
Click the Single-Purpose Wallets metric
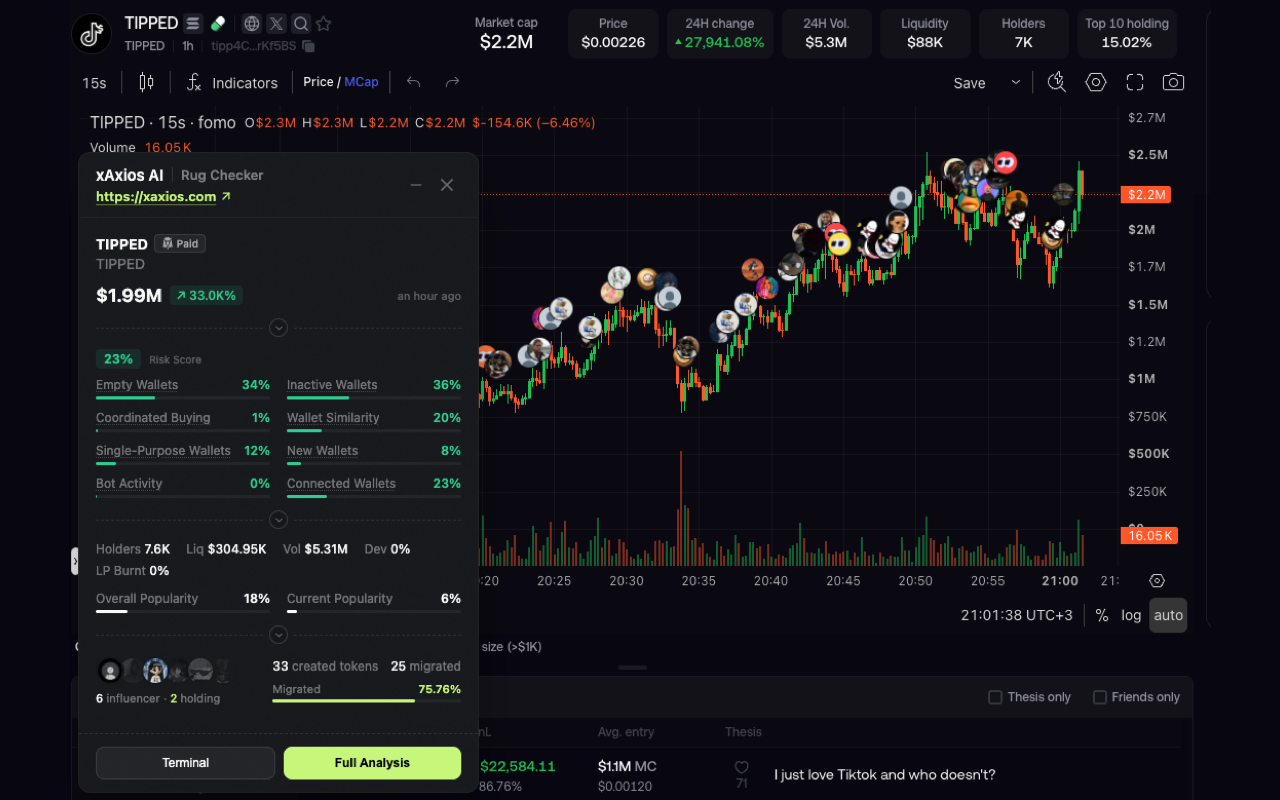coord(183,454)
